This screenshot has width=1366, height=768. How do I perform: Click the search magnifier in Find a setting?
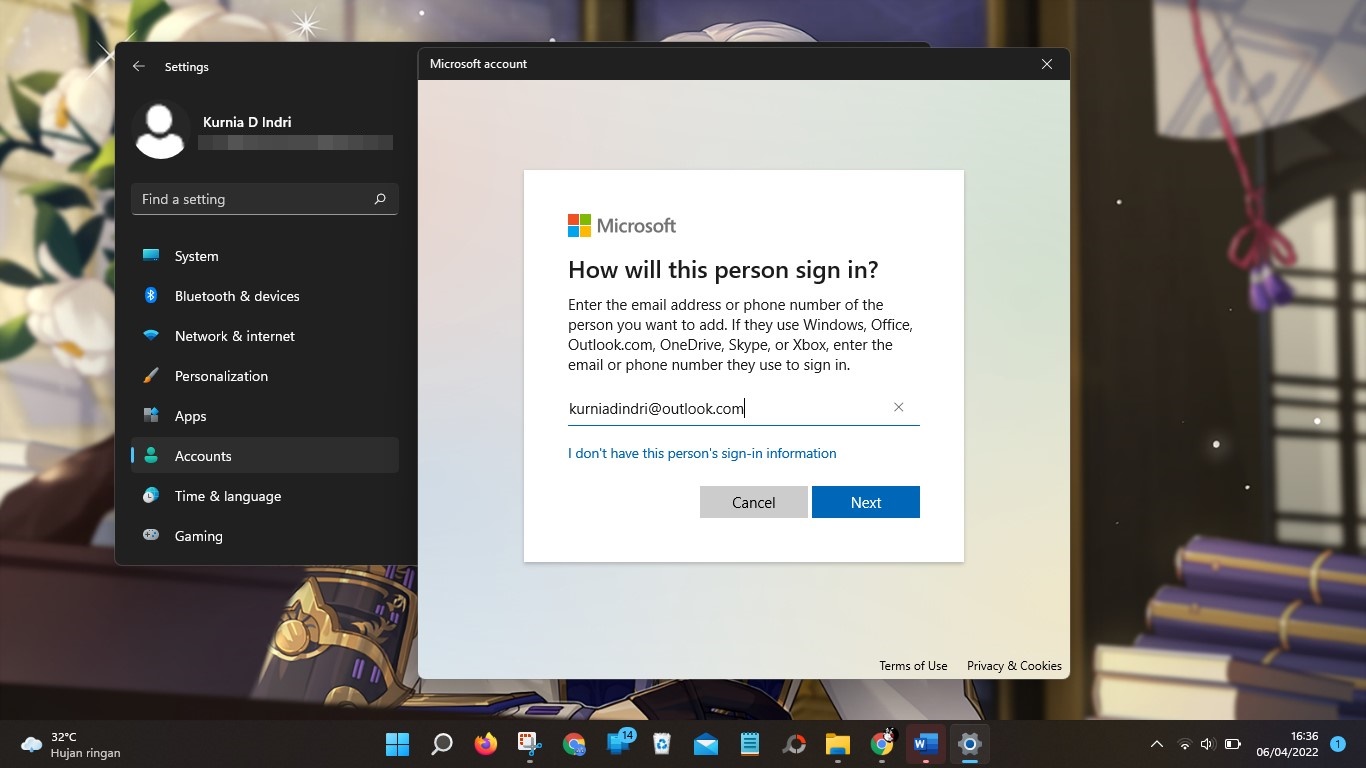click(x=380, y=199)
